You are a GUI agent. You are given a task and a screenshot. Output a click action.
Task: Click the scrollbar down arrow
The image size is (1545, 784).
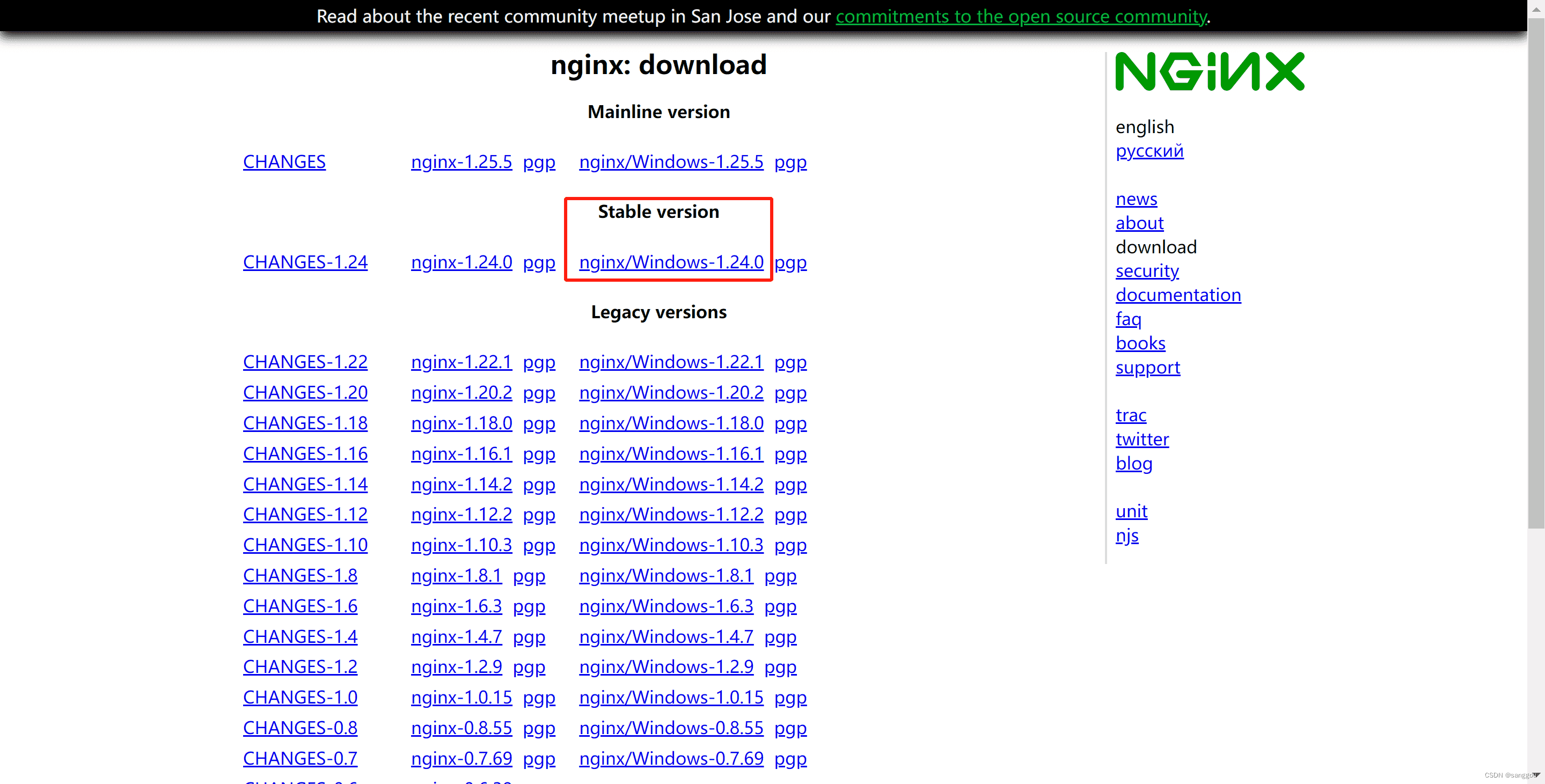click(1536, 775)
